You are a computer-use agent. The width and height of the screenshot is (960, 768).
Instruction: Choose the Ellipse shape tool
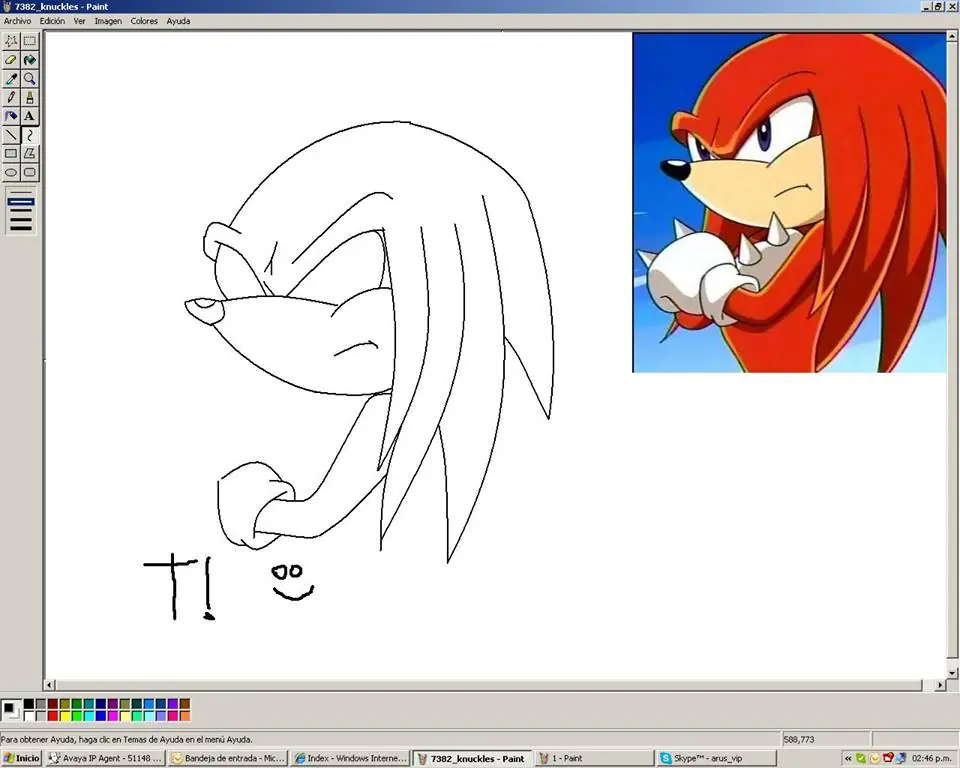click(11, 172)
